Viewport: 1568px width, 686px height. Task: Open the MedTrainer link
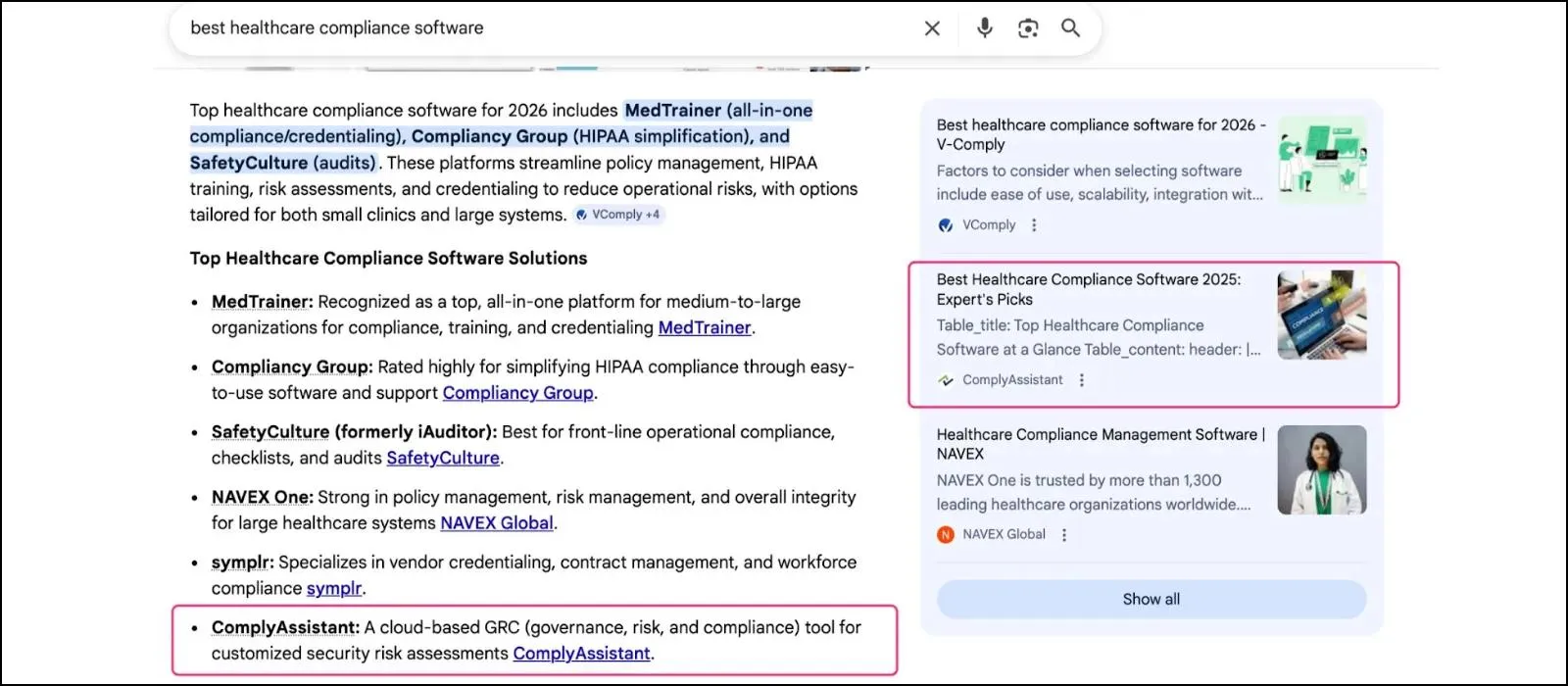tap(705, 327)
